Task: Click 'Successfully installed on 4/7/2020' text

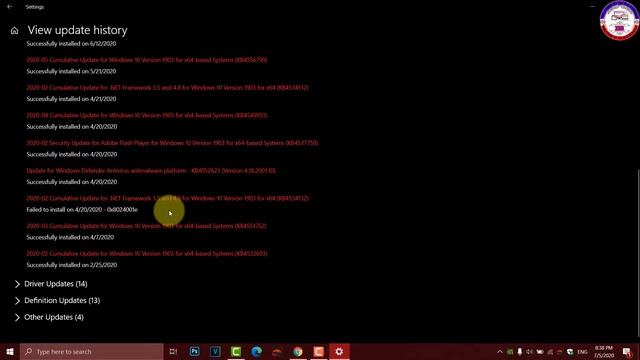Action: pos(70,237)
